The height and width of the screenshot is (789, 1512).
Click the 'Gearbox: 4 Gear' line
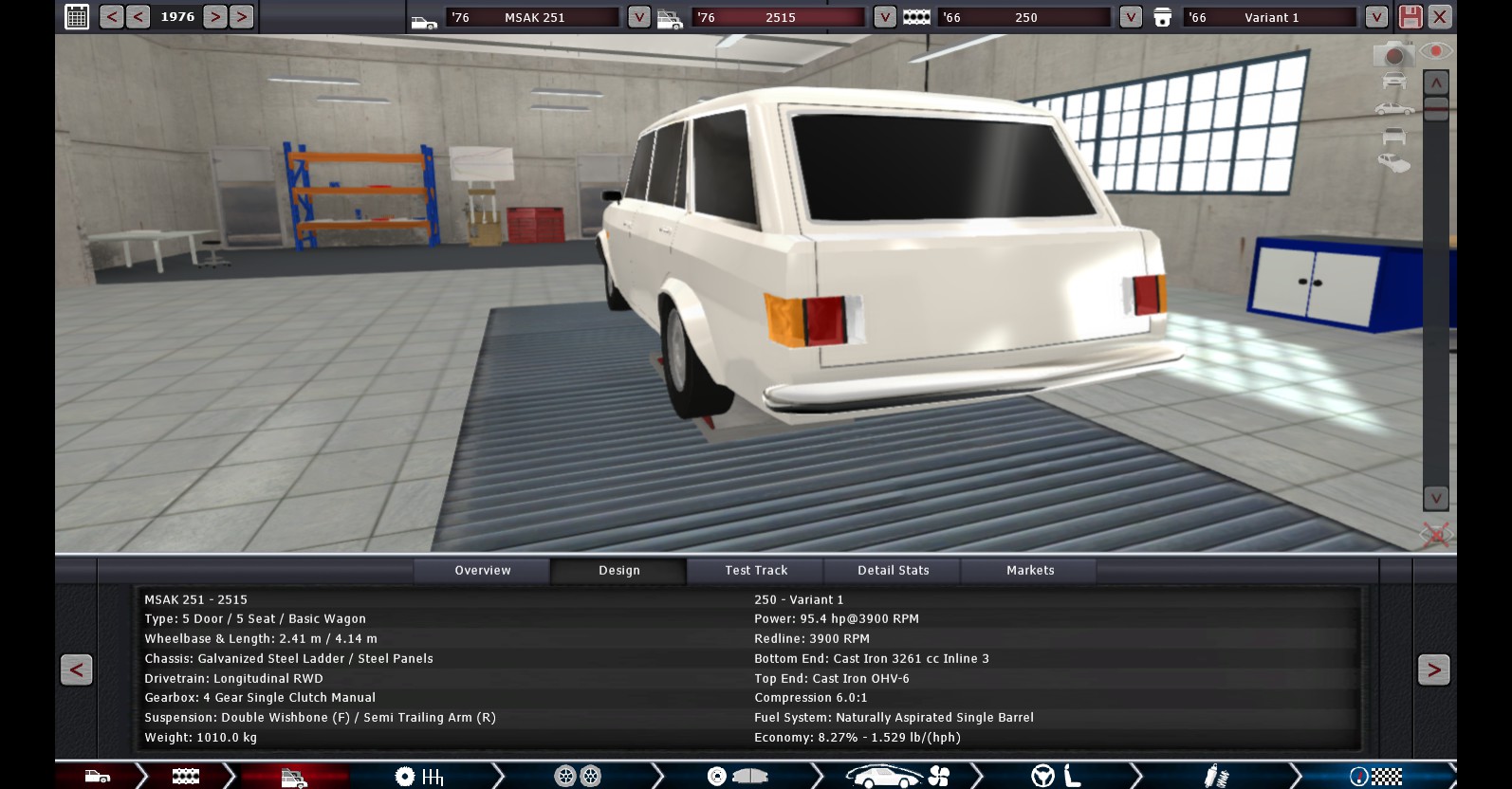coord(260,697)
